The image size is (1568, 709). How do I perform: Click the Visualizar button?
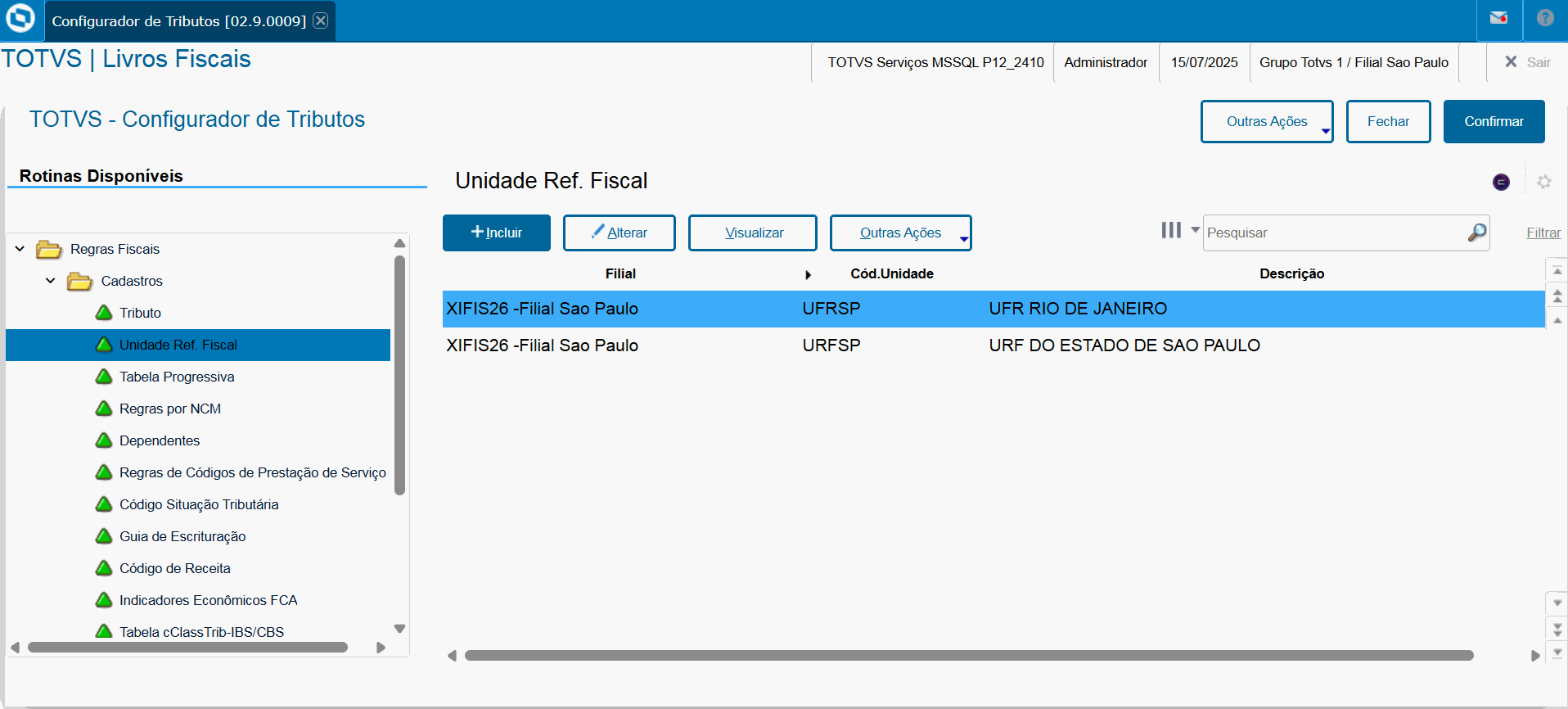click(753, 233)
